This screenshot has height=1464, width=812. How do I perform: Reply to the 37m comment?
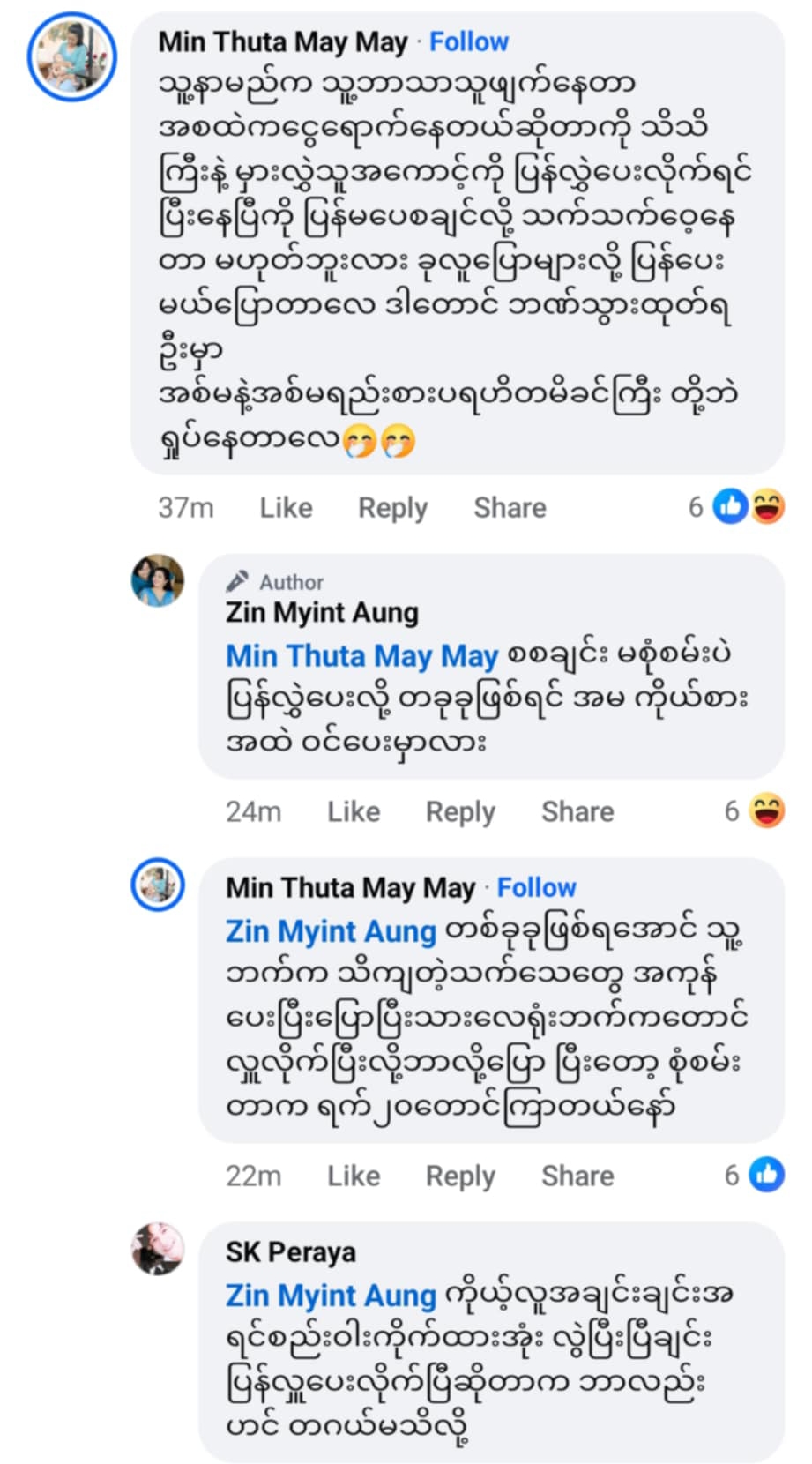pyautogui.click(x=392, y=508)
